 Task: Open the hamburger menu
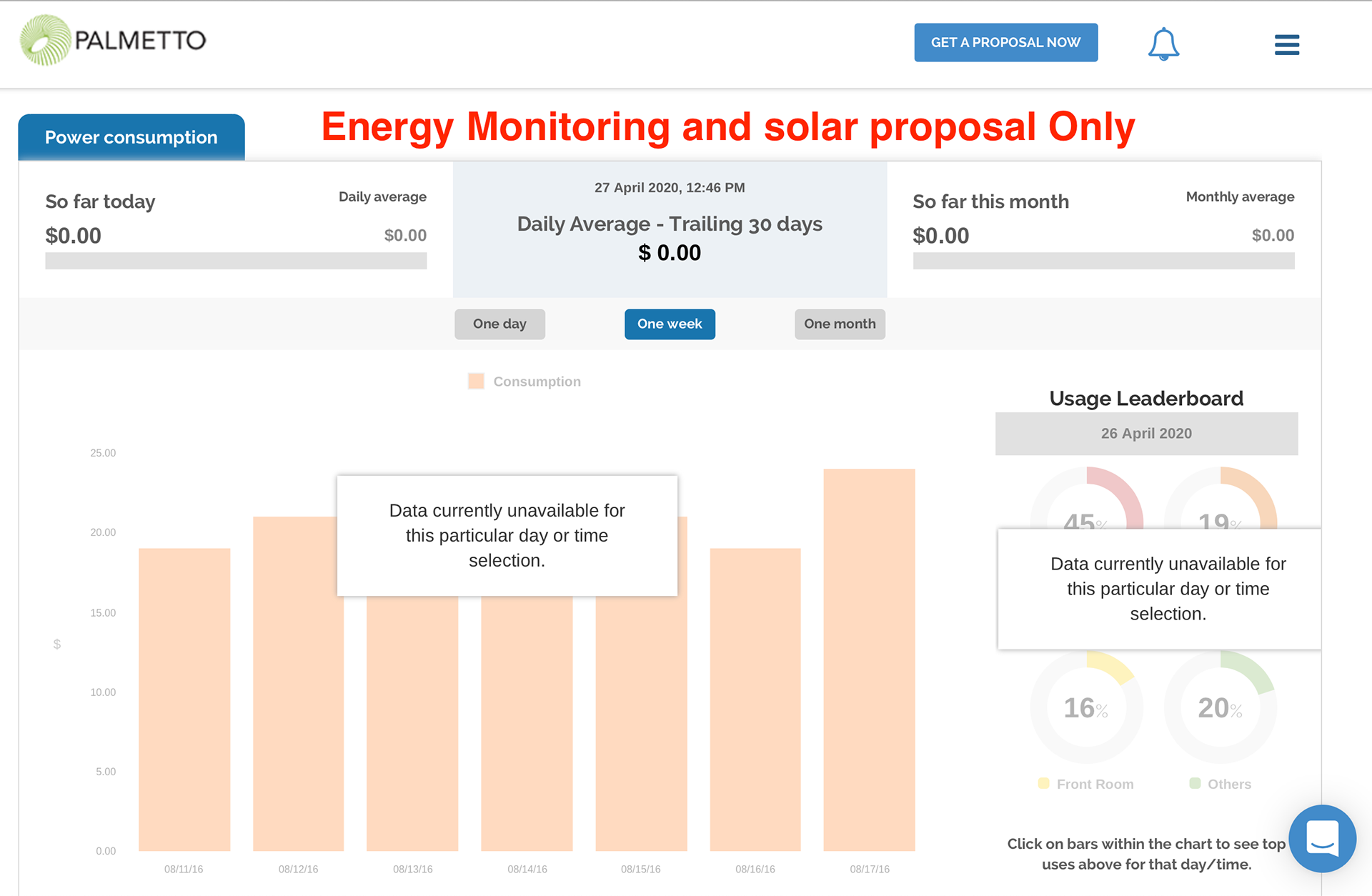tap(1286, 45)
